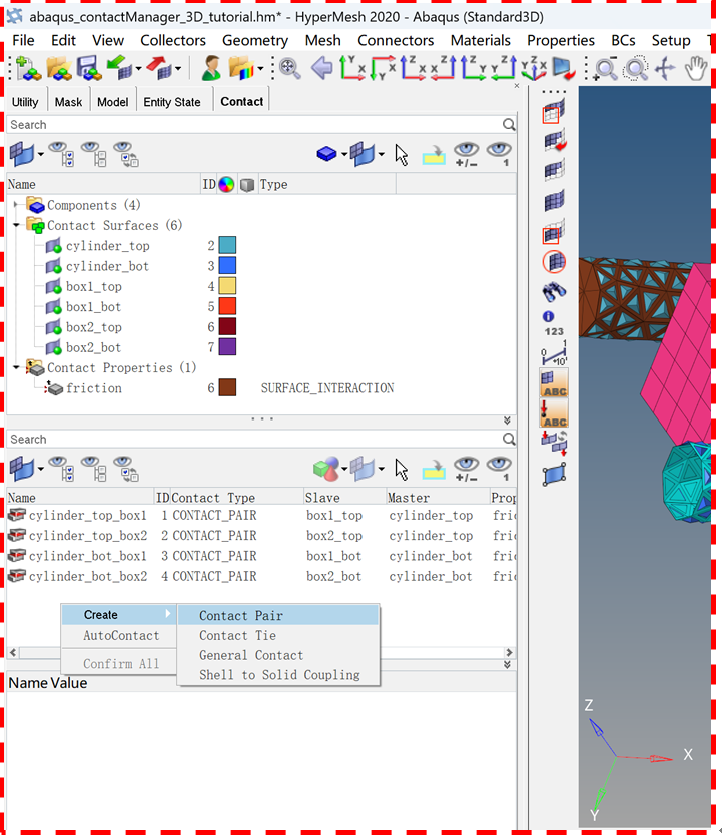
Task: Click the distance measure ruler icon
Action: 555,353
